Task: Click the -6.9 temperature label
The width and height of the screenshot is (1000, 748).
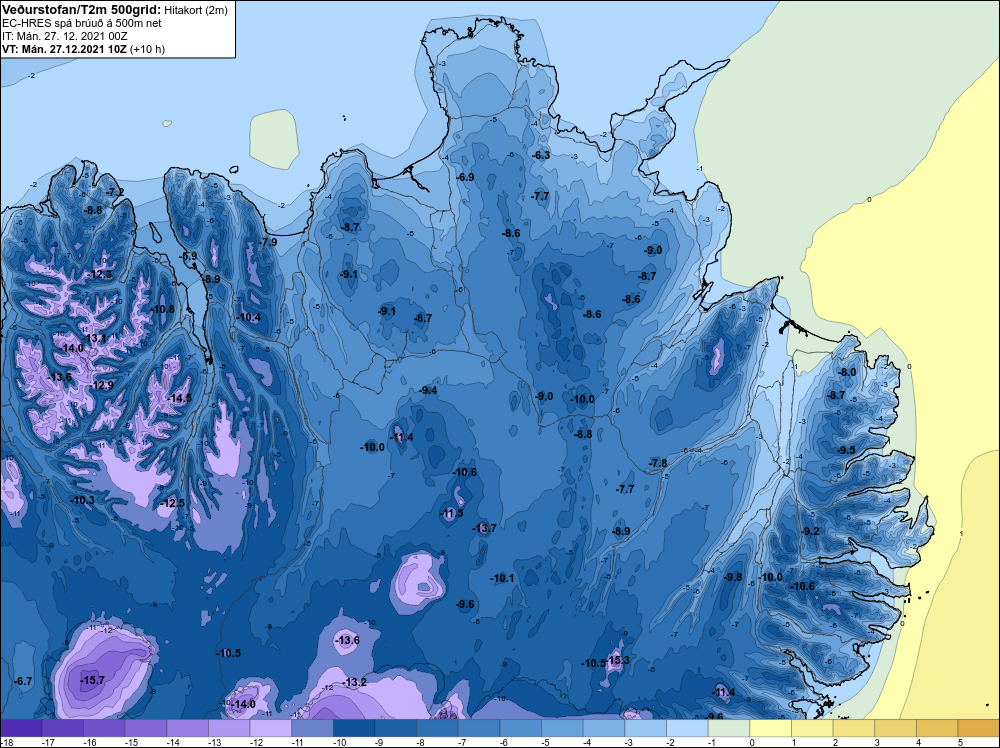Action: point(465,177)
